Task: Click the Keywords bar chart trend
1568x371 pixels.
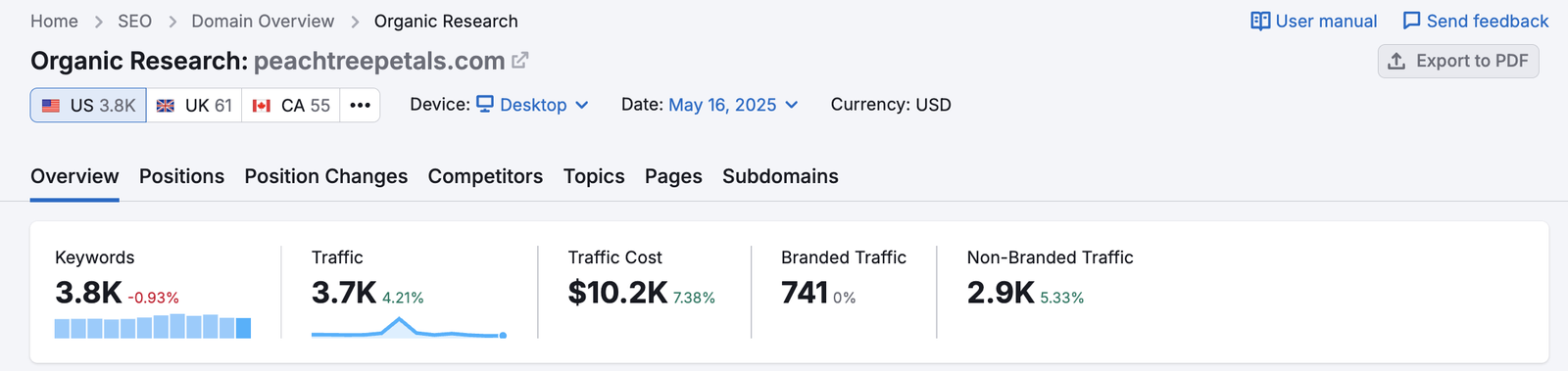Action: click(153, 326)
